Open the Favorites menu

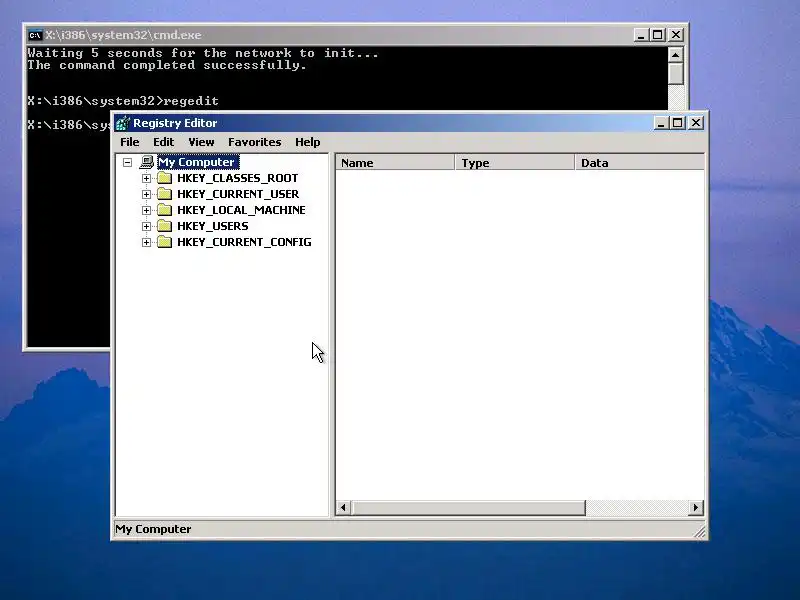[255, 142]
